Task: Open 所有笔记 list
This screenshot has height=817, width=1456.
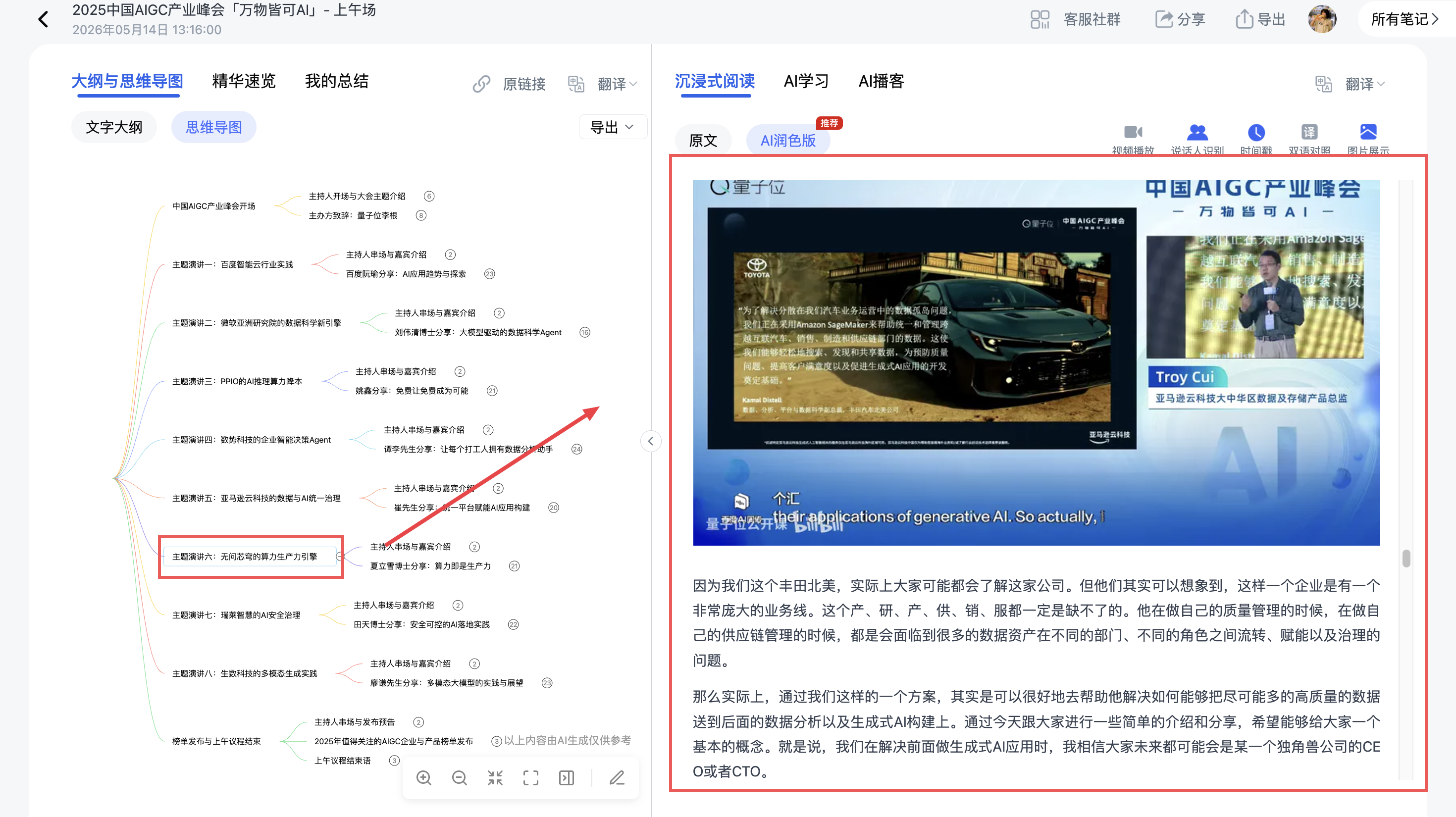Action: (1404, 19)
